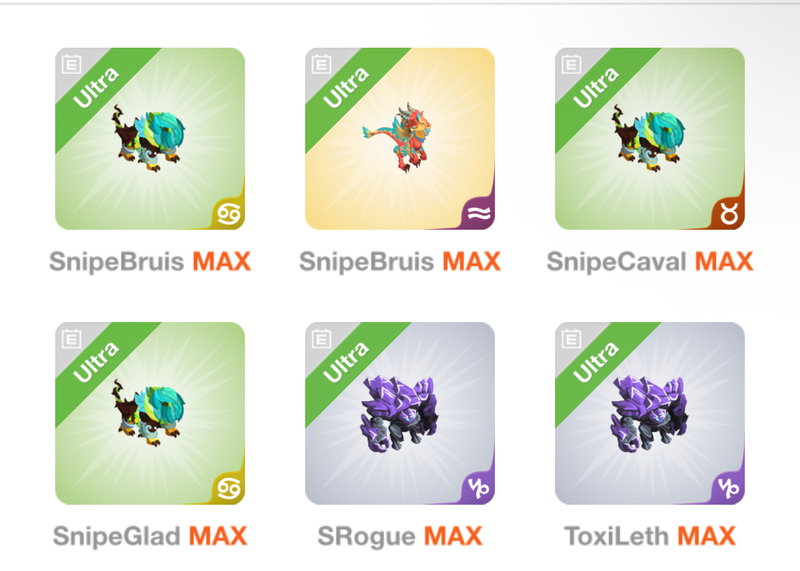Click calendar icon on yellow SnipeBruis card
Viewport: 800px width, 571px height.
click(x=321, y=64)
